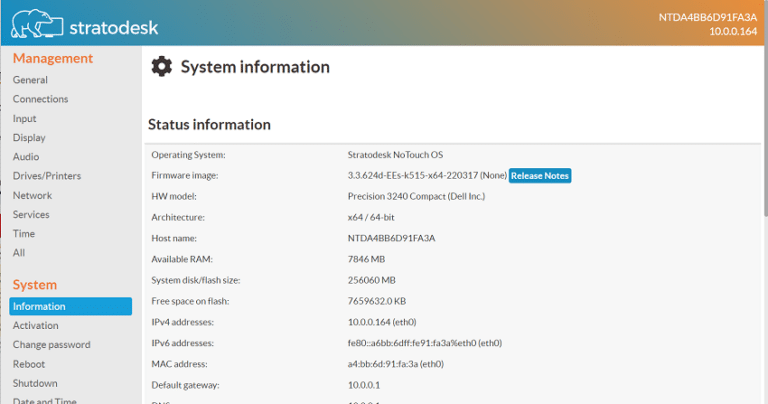768x404 pixels.
Task: Click the Available RAM label
Action: (182, 259)
